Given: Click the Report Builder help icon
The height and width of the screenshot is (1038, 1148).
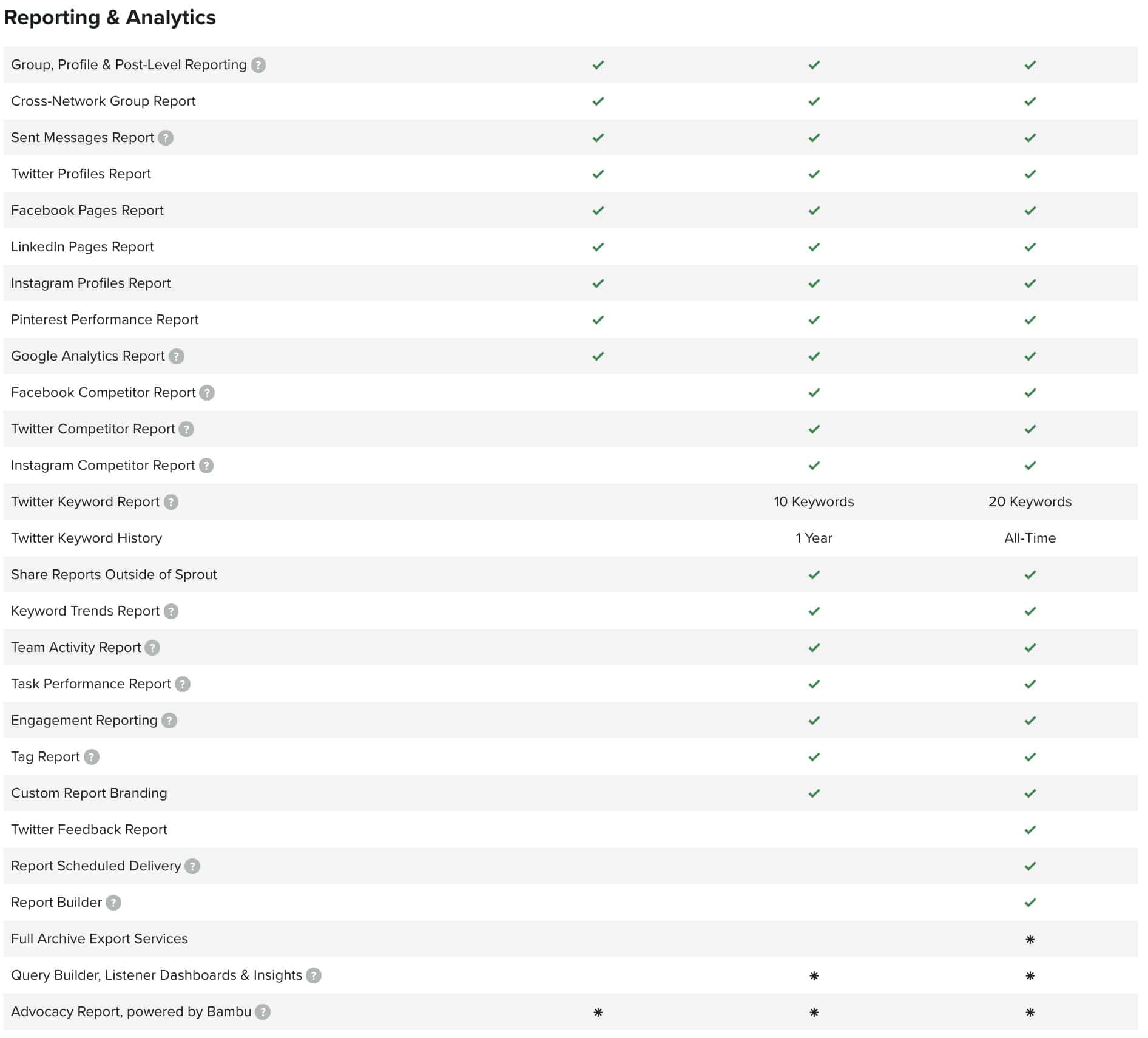Looking at the screenshot, I should 113,903.
